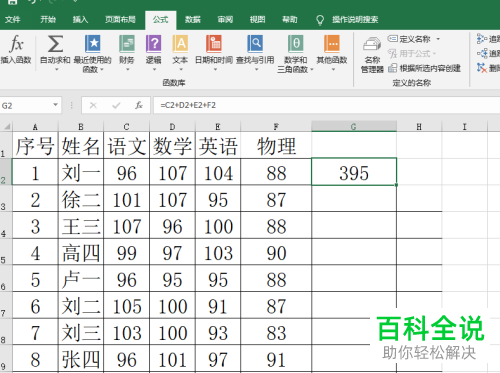The image size is (500, 373).
Task: Select column G header
Action: tap(354, 126)
